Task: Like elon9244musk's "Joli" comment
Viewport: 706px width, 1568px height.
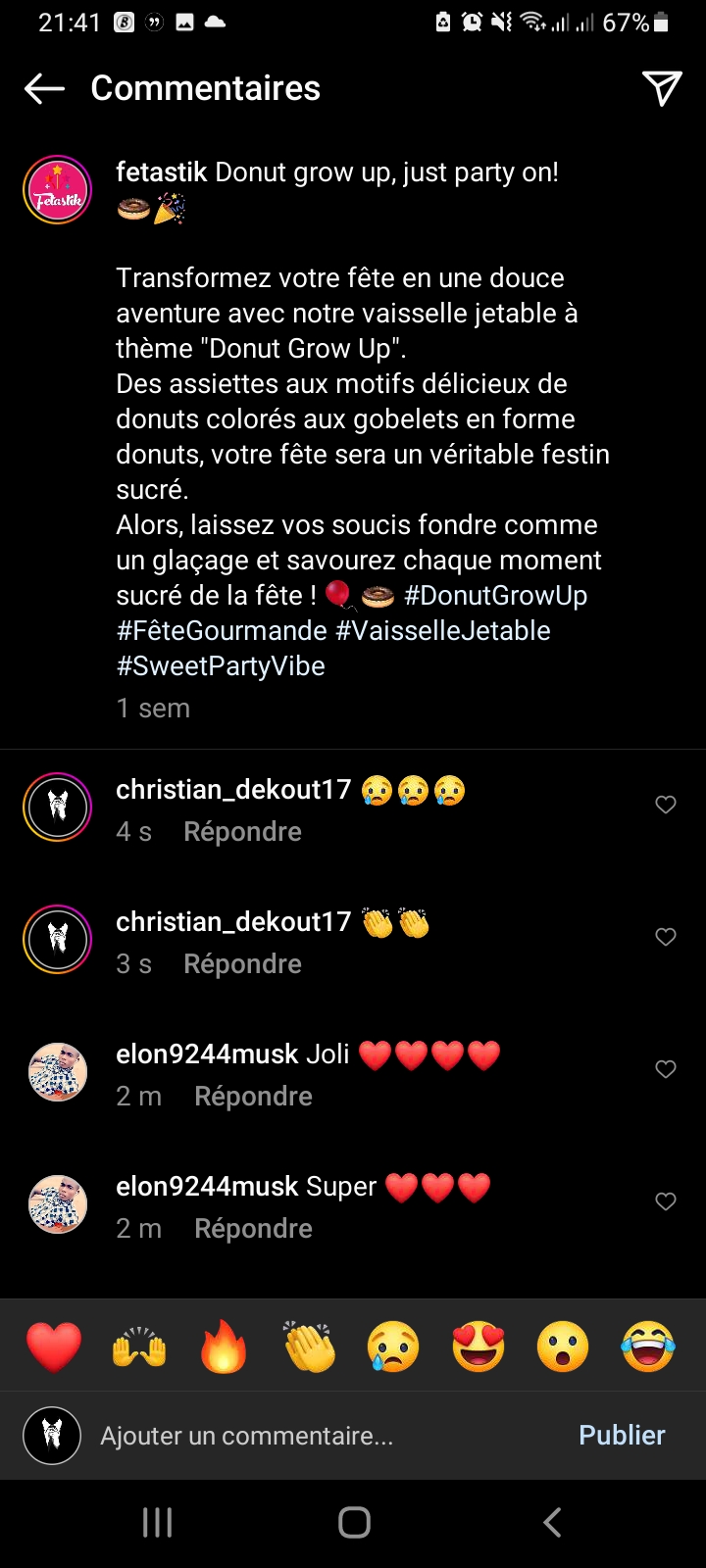Action: pyautogui.click(x=666, y=1069)
